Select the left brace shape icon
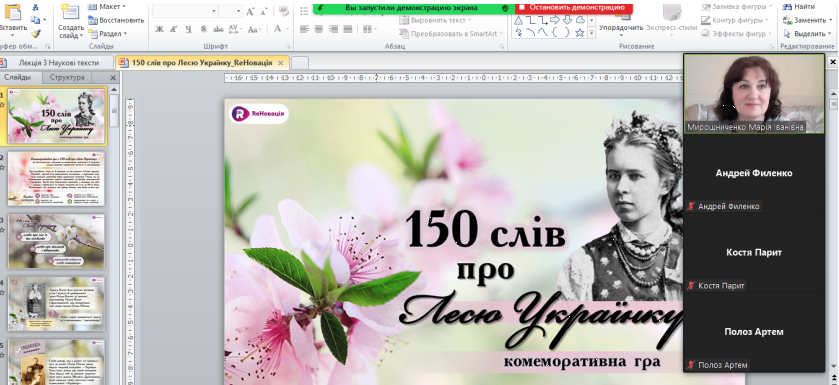 point(555,33)
